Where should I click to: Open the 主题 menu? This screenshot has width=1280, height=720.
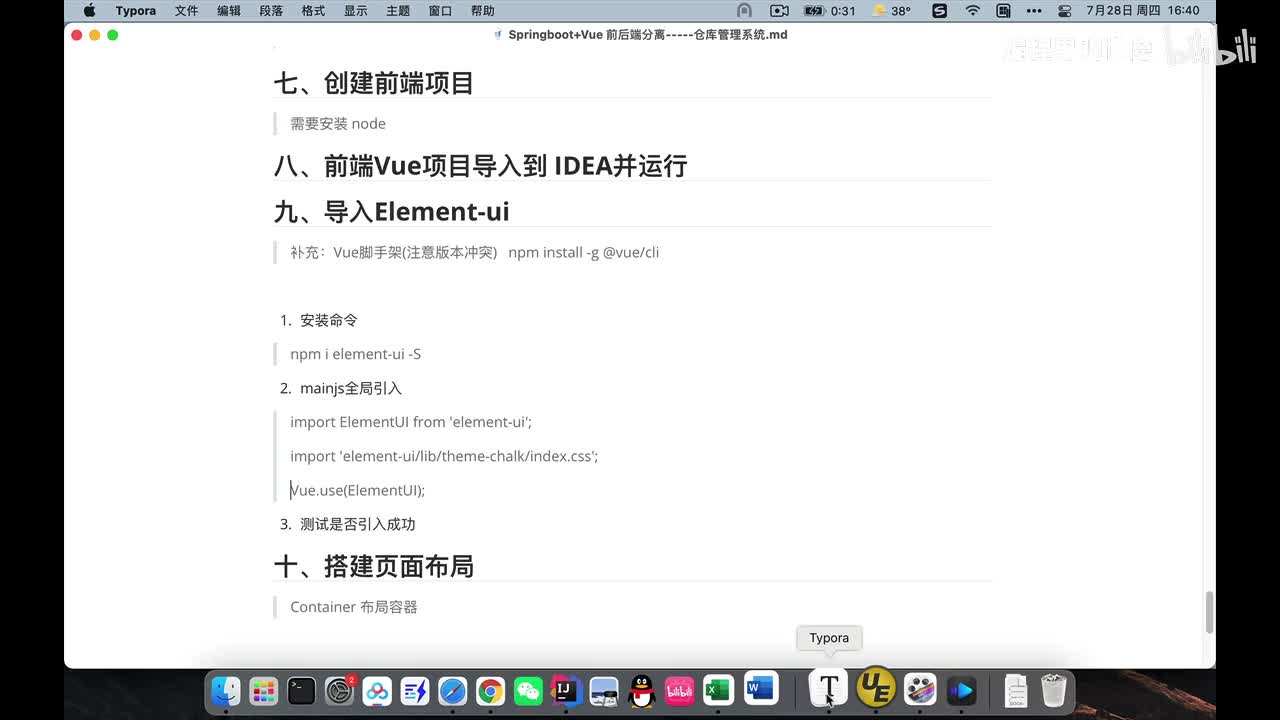pyautogui.click(x=398, y=11)
